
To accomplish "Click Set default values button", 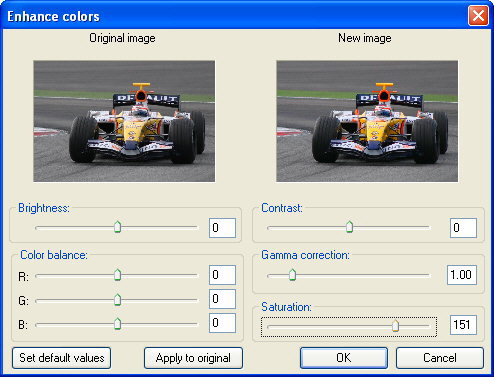I will 61,358.
